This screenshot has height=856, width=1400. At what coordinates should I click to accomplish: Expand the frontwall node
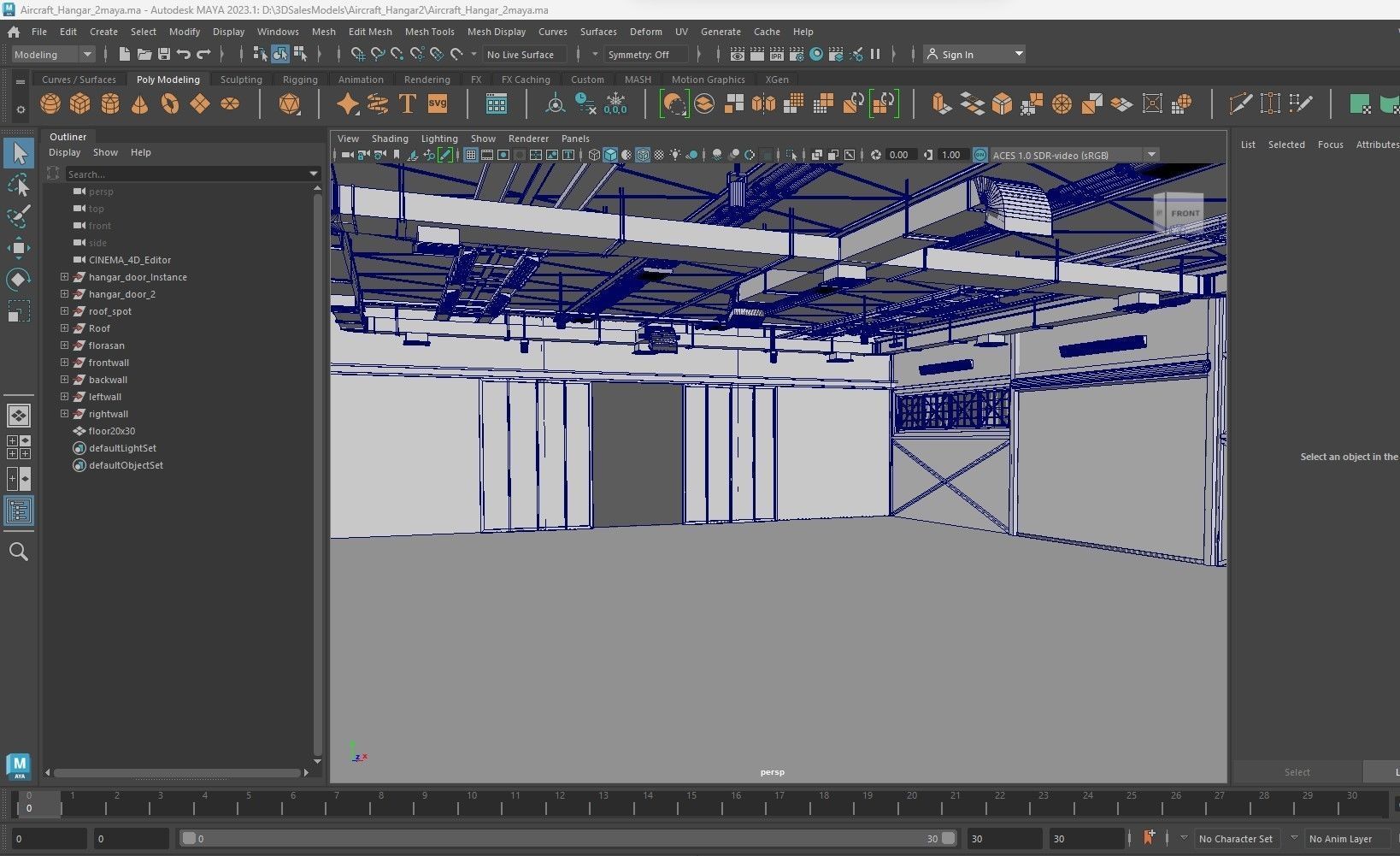(64, 363)
